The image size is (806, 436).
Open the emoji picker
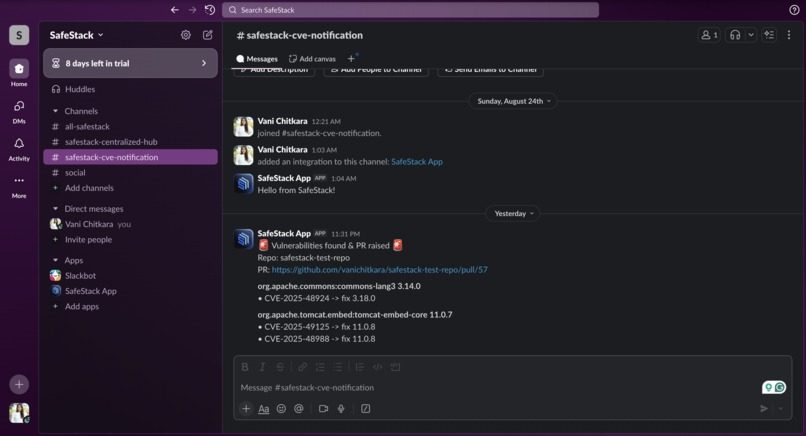[x=281, y=408]
